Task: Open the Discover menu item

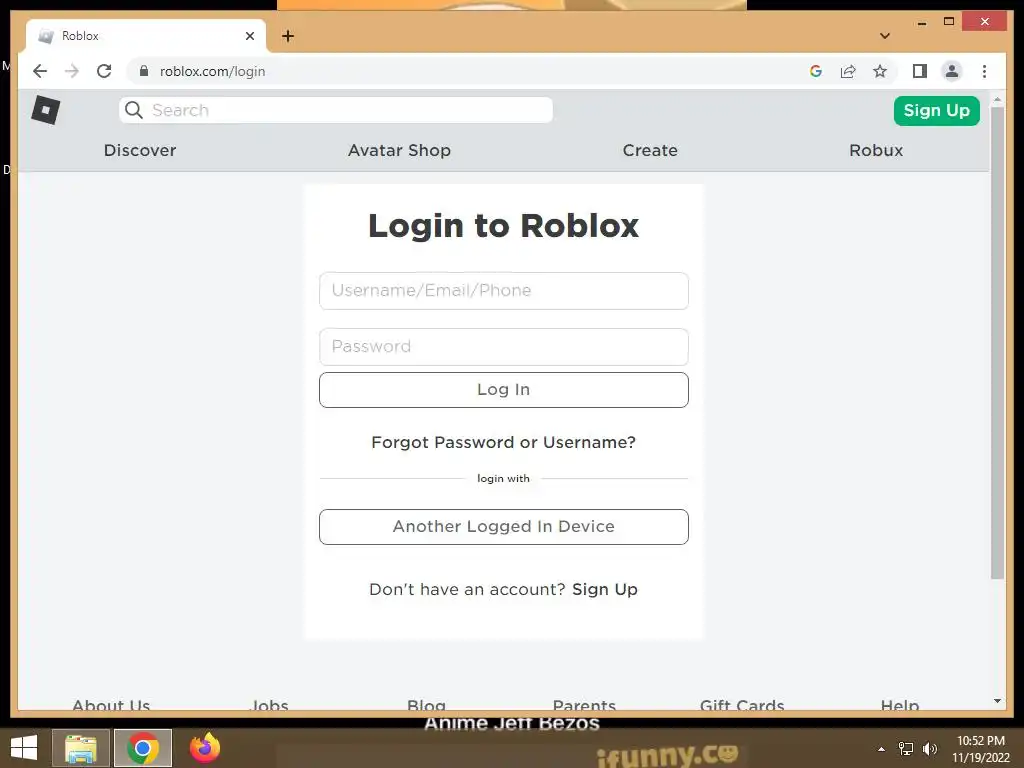Action: click(x=140, y=150)
